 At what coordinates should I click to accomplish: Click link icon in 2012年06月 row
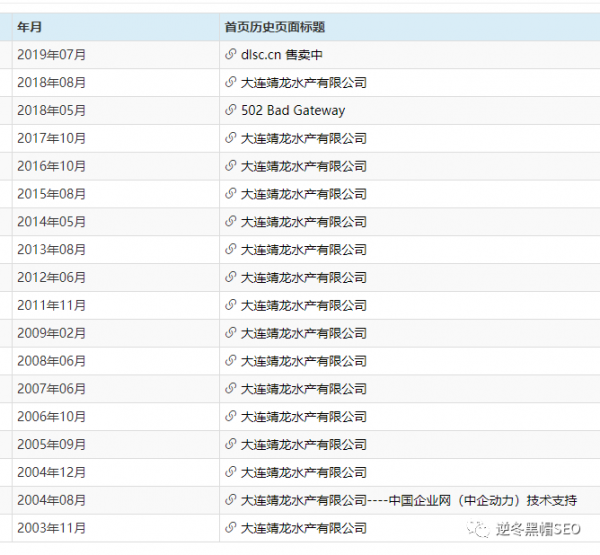click(x=230, y=277)
